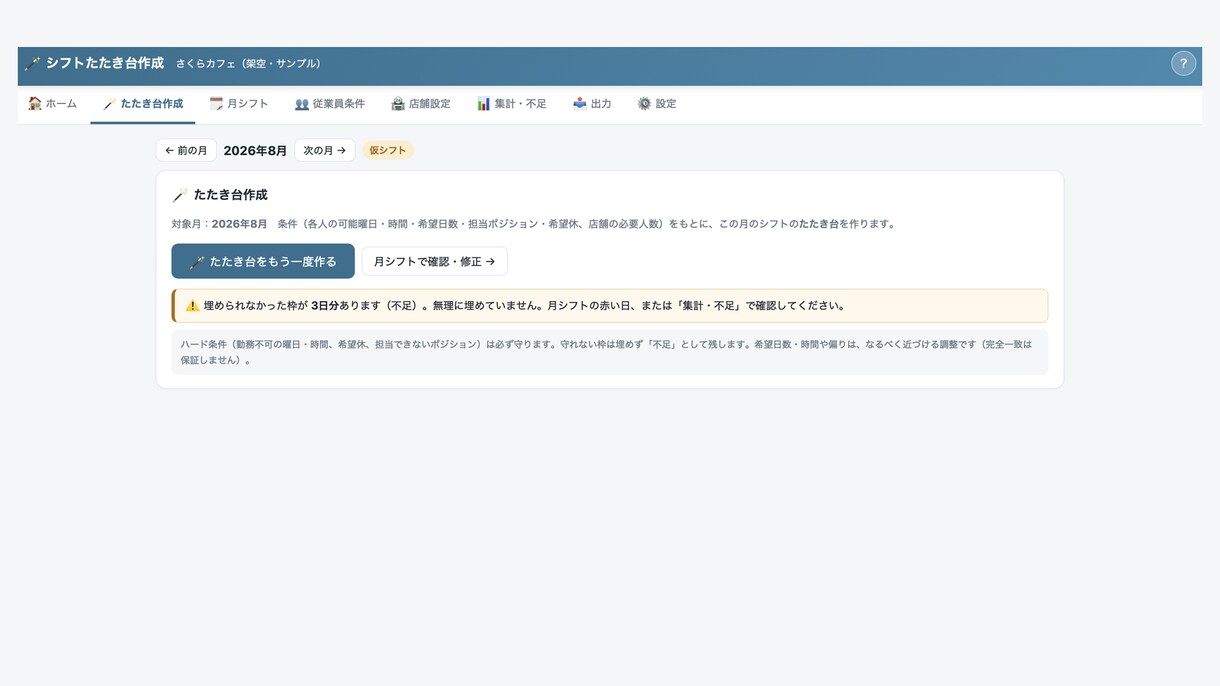
Task: Click the 対象月：2026年8月 description line
Action: pos(535,224)
